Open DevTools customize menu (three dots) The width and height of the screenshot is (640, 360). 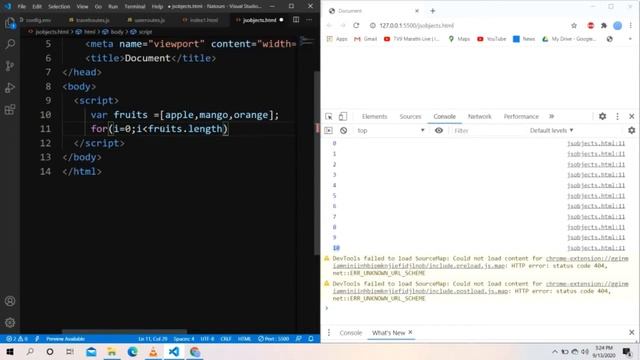[617, 116]
